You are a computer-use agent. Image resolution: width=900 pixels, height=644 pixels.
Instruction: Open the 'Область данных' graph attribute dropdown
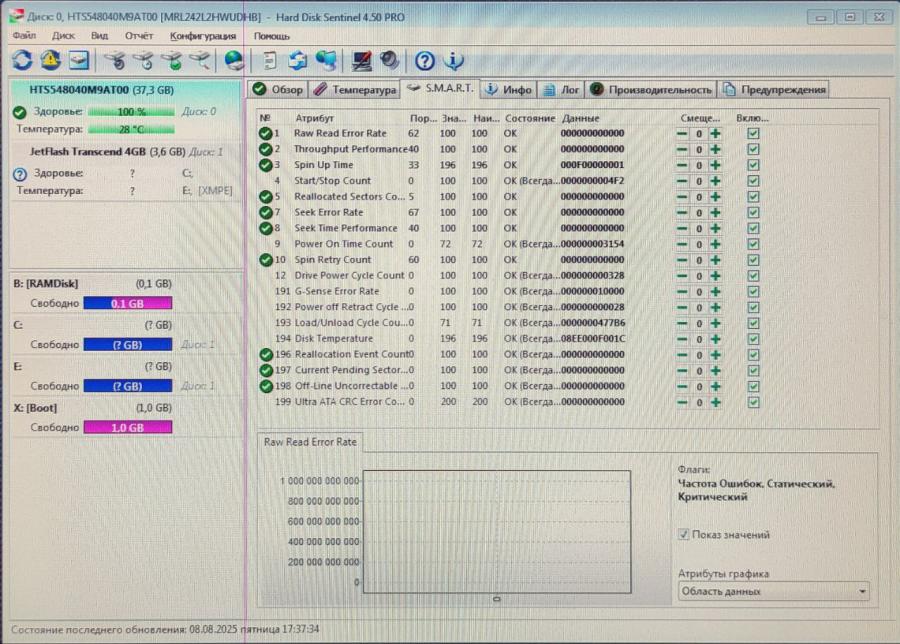pos(772,592)
